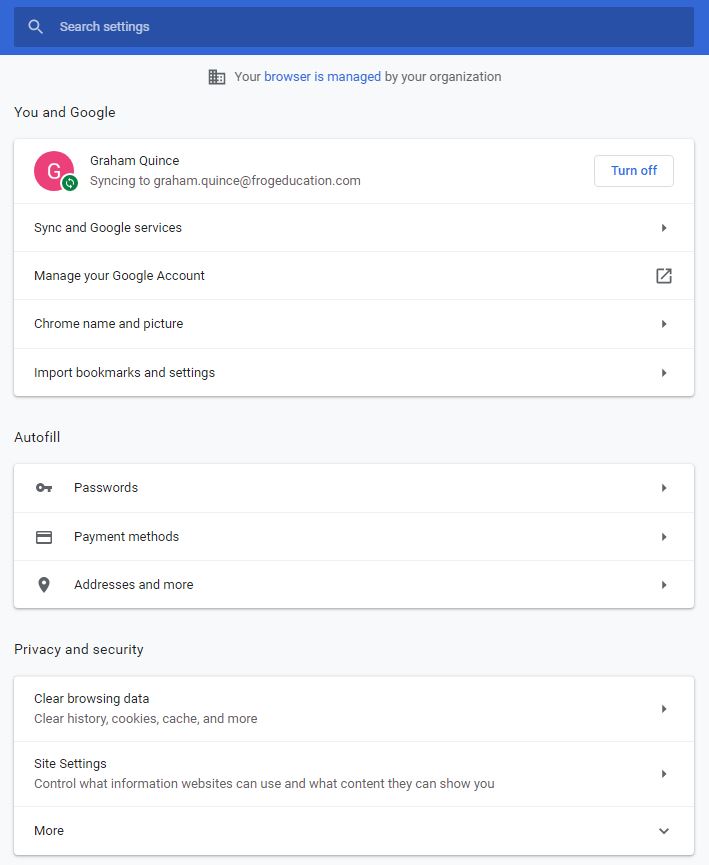Click arrow beside Clear browsing data
The height and width of the screenshot is (865, 709).
click(x=664, y=709)
